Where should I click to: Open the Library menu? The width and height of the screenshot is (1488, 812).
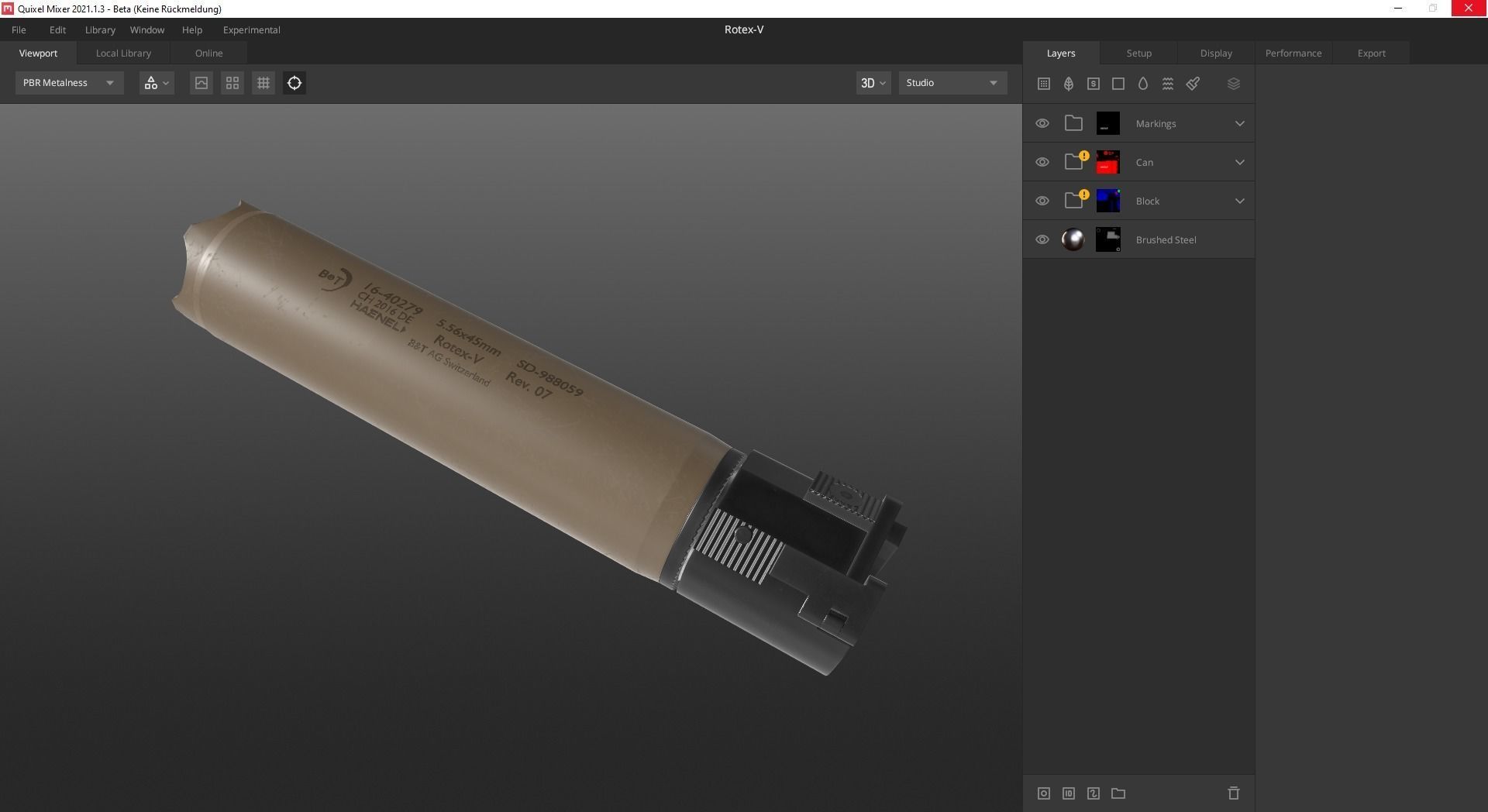point(100,29)
